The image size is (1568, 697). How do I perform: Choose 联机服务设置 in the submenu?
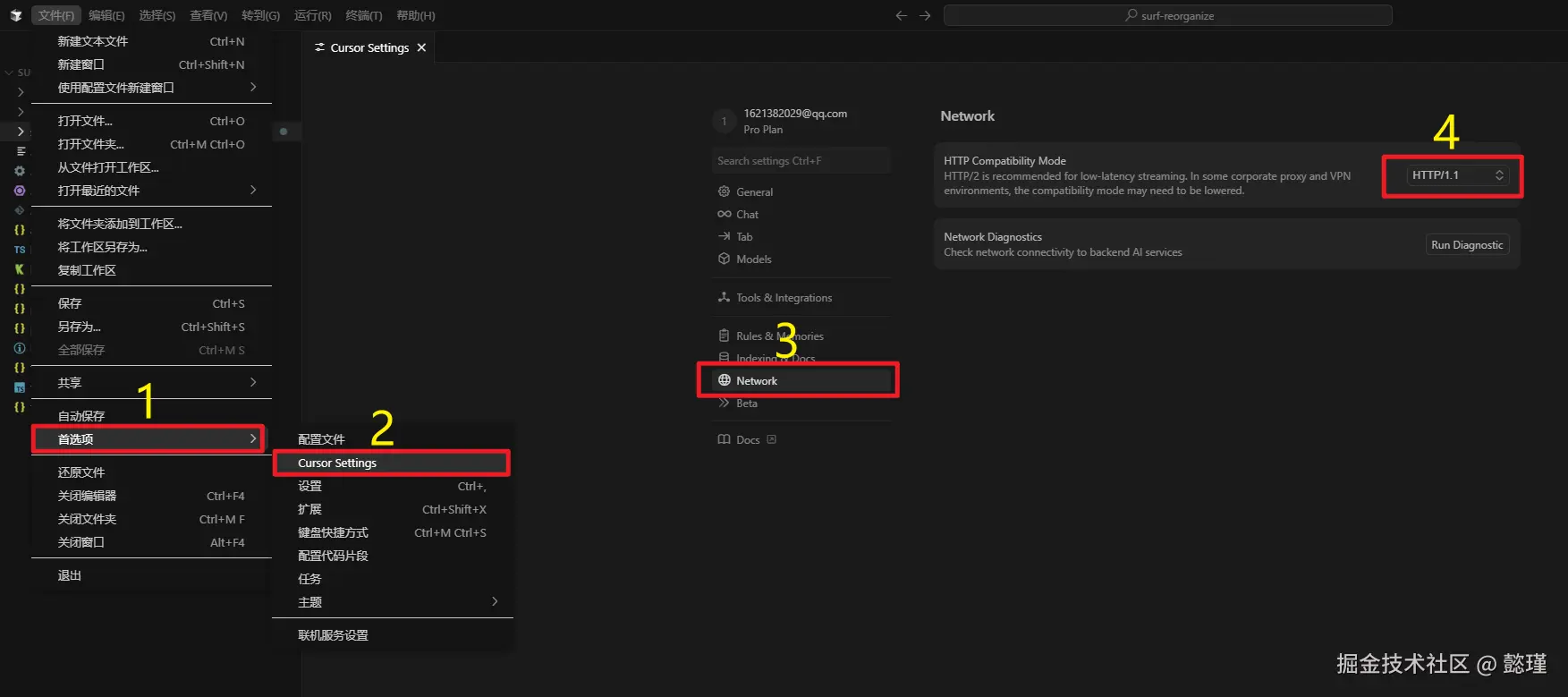[392, 635]
